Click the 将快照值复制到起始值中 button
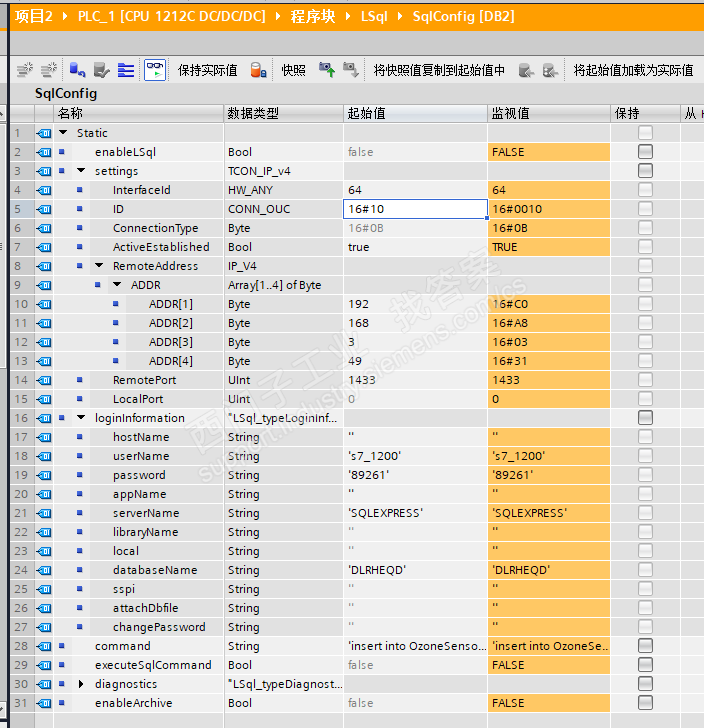This screenshot has width=704, height=728. 439,70
